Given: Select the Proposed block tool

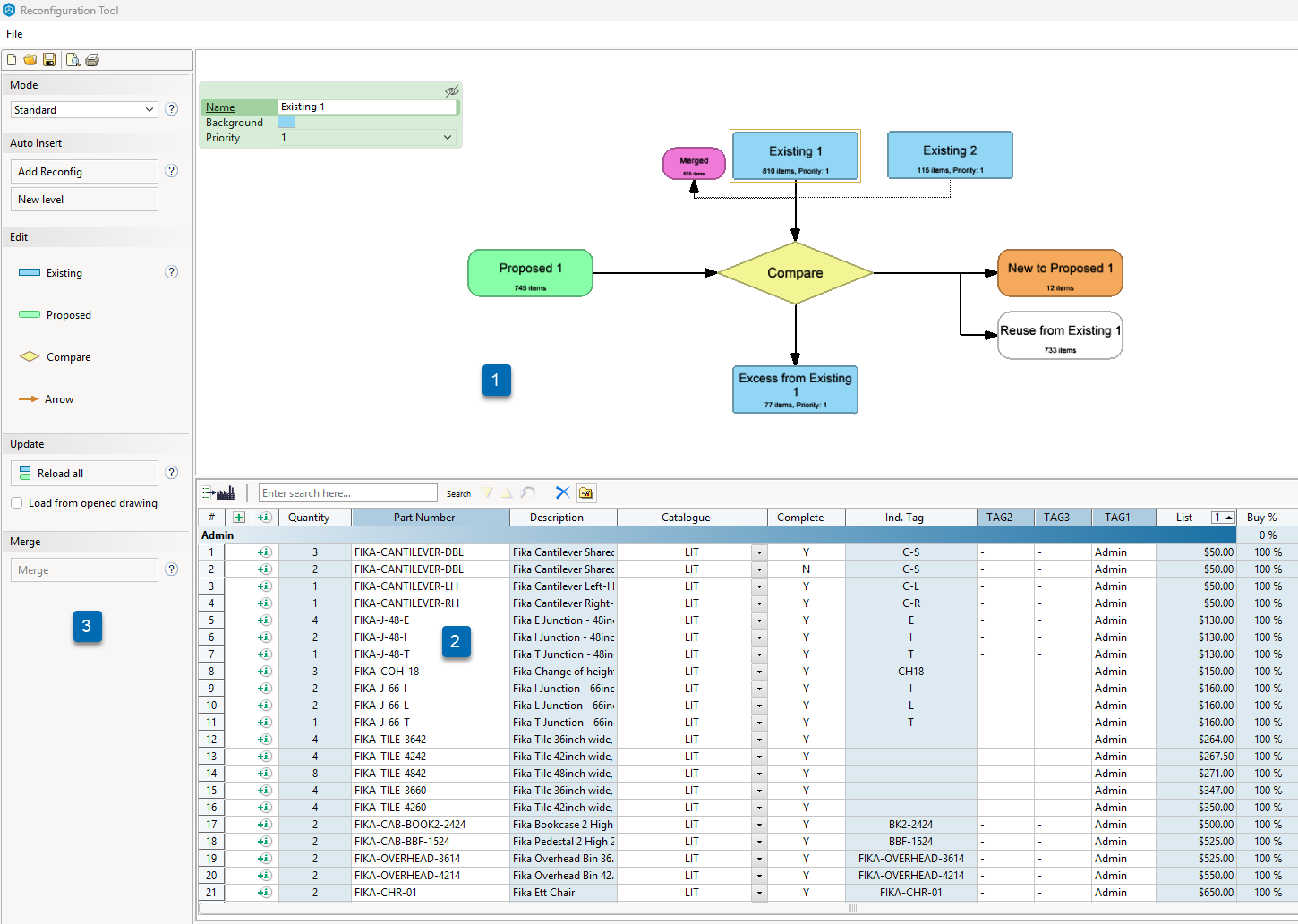Looking at the screenshot, I should pos(56,315).
